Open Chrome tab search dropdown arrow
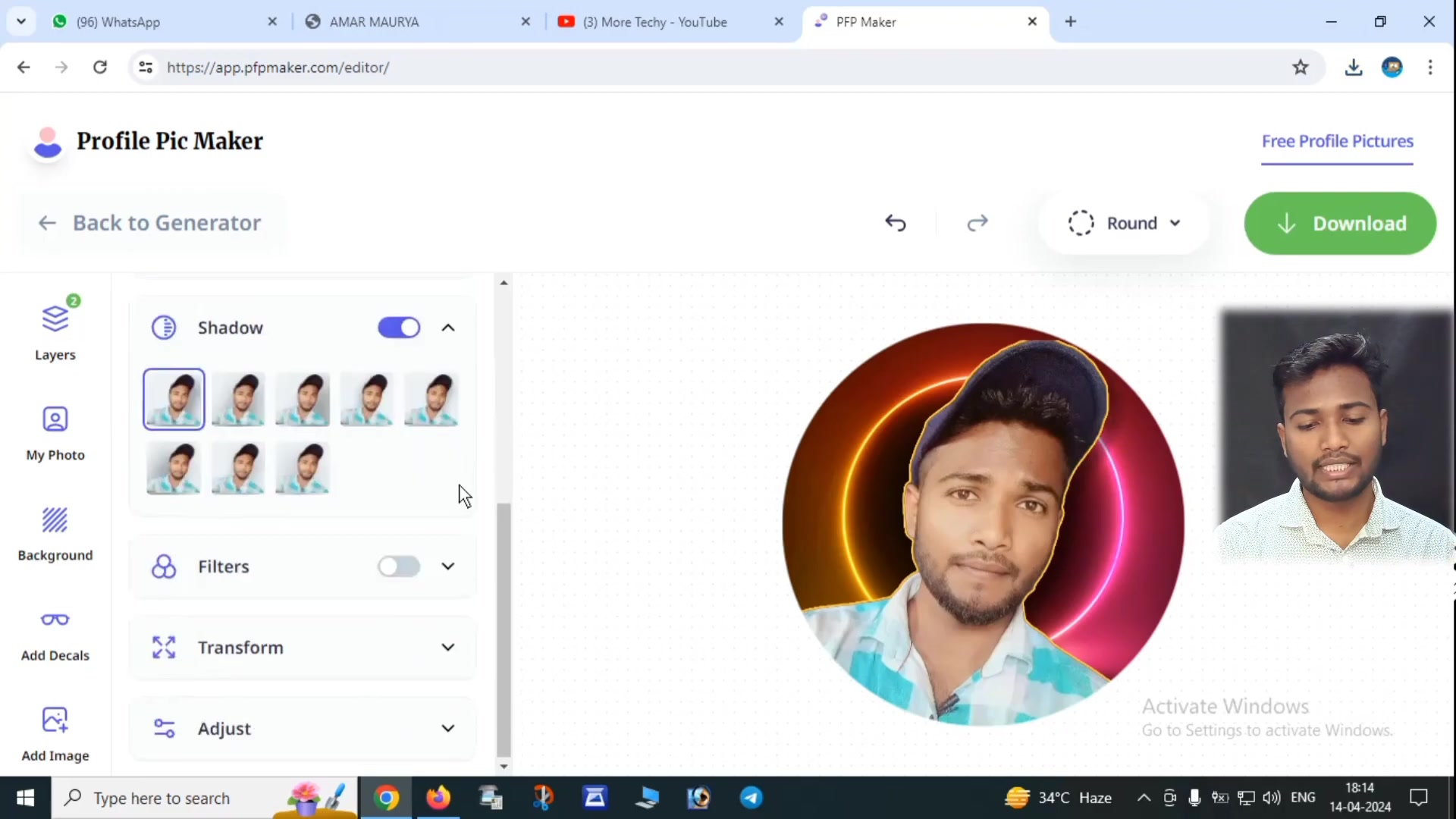 (x=21, y=21)
